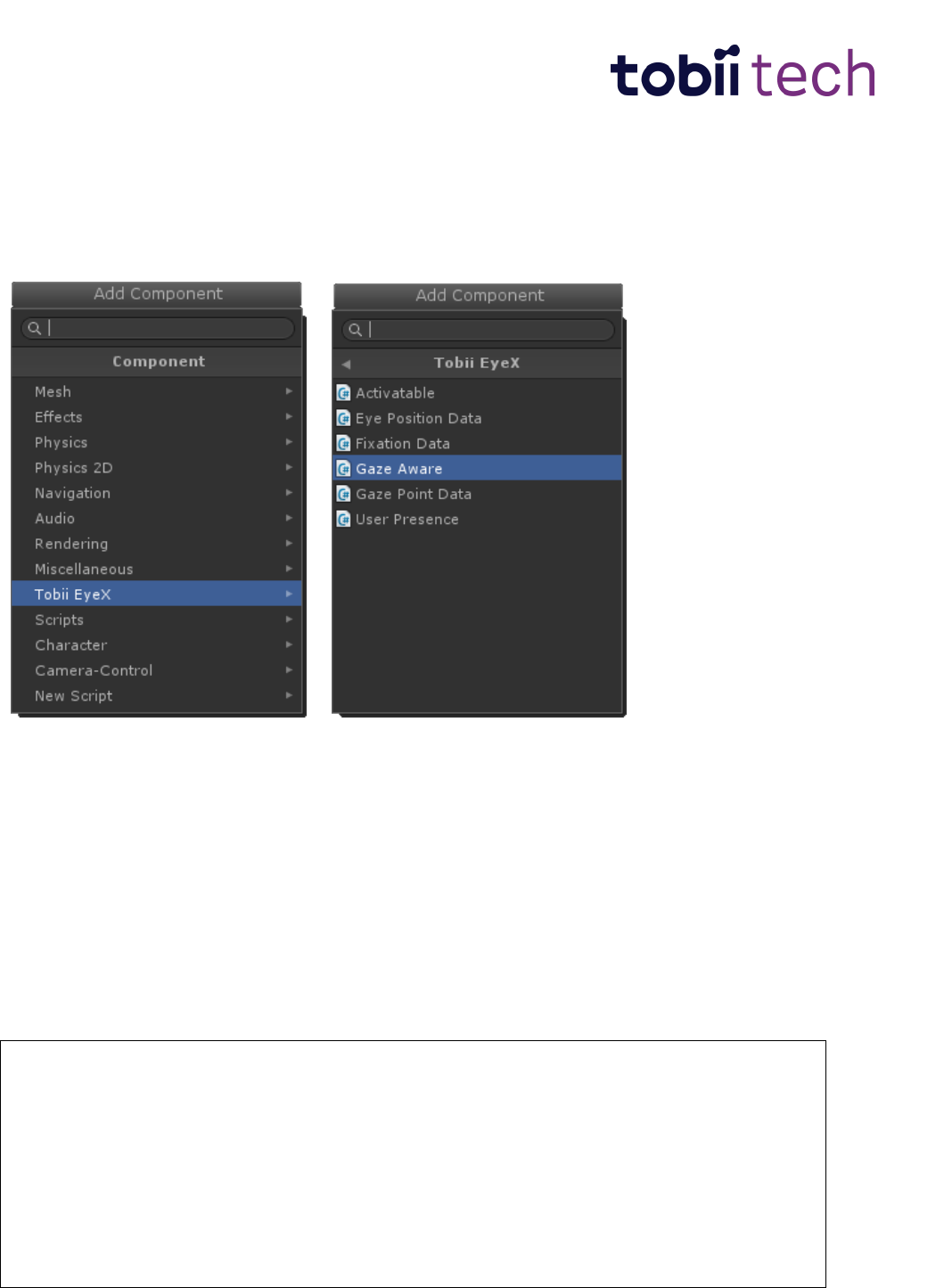
Task: Open the Camera-Control component category
Action: tap(157, 670)
